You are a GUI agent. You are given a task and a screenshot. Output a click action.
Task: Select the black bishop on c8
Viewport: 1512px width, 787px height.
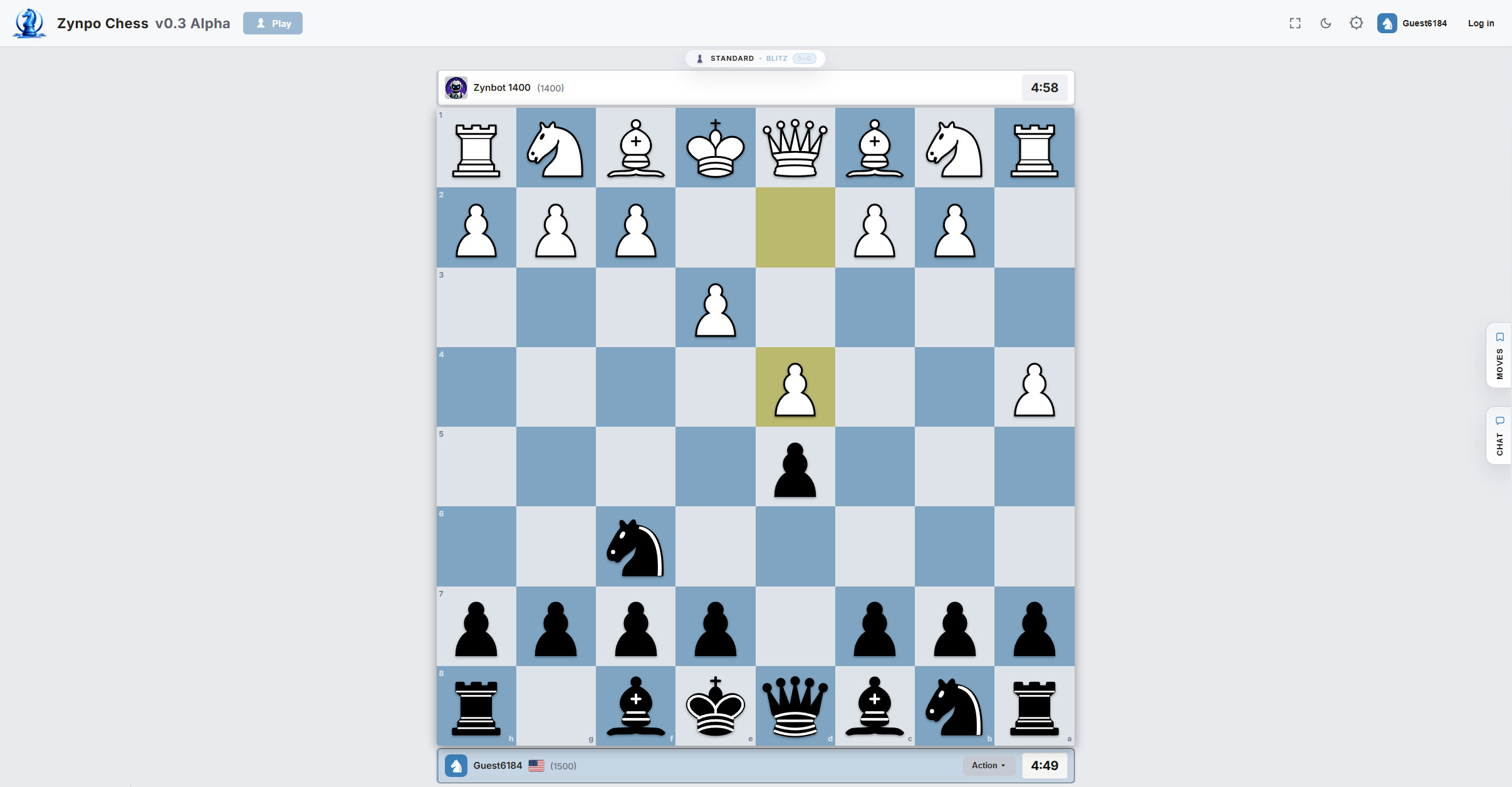[875, 706]
